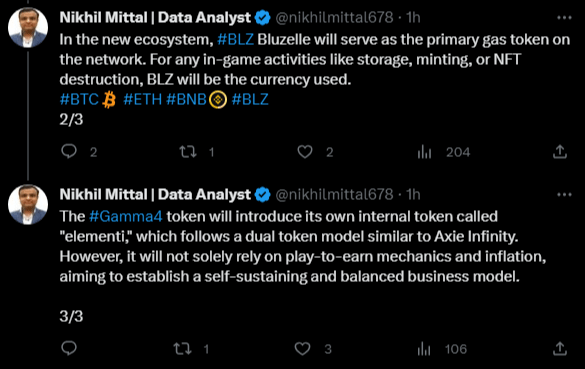The height and width of the screenshot is (369, 585).
Task: Reply to the 2/3 BLZ tweet
Action: 69,152
